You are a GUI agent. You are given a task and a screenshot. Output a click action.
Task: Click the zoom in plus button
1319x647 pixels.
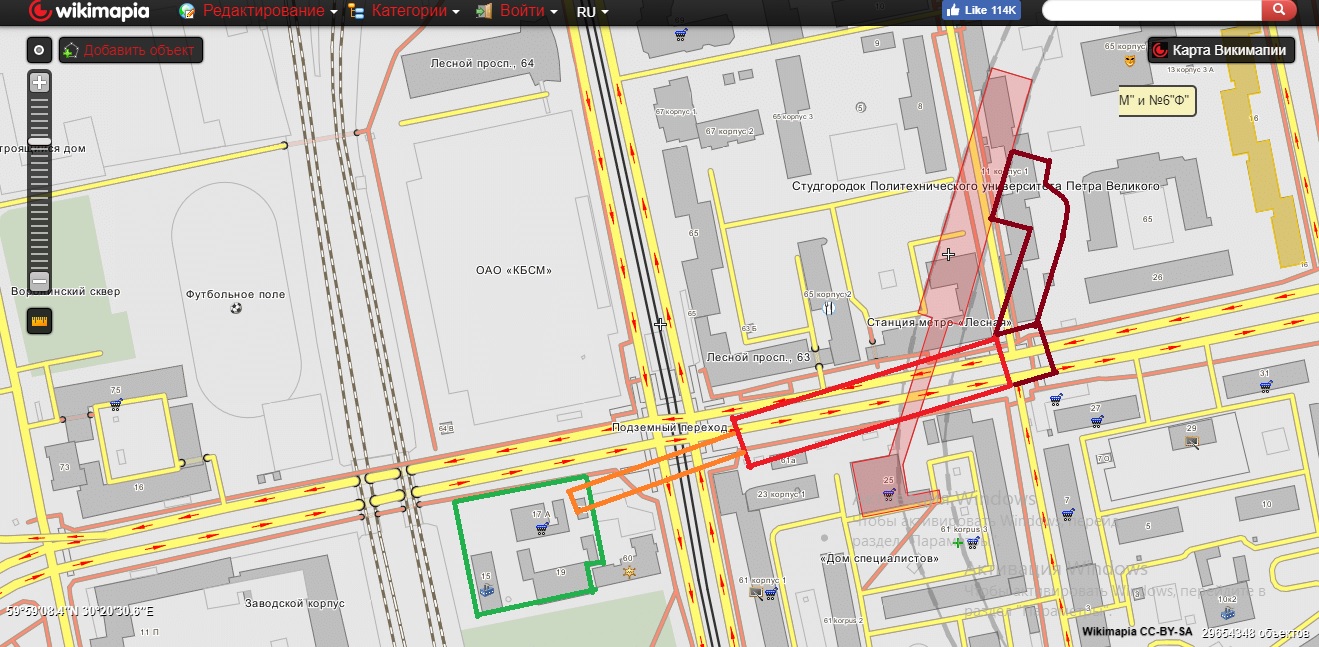(39, 83)
